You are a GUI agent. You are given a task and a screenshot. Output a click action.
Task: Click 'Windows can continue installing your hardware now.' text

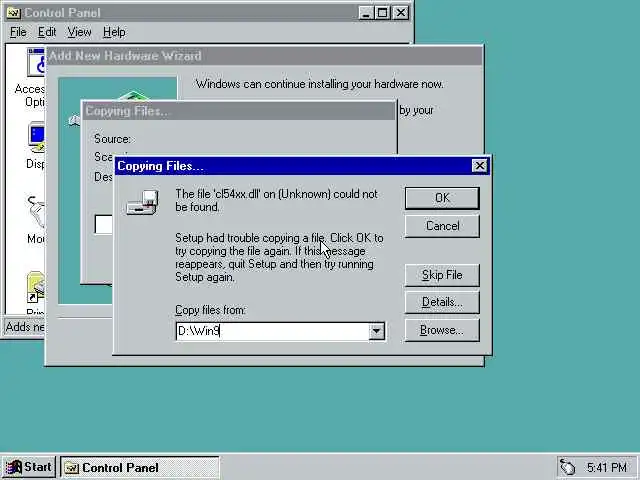pos(320,84)
